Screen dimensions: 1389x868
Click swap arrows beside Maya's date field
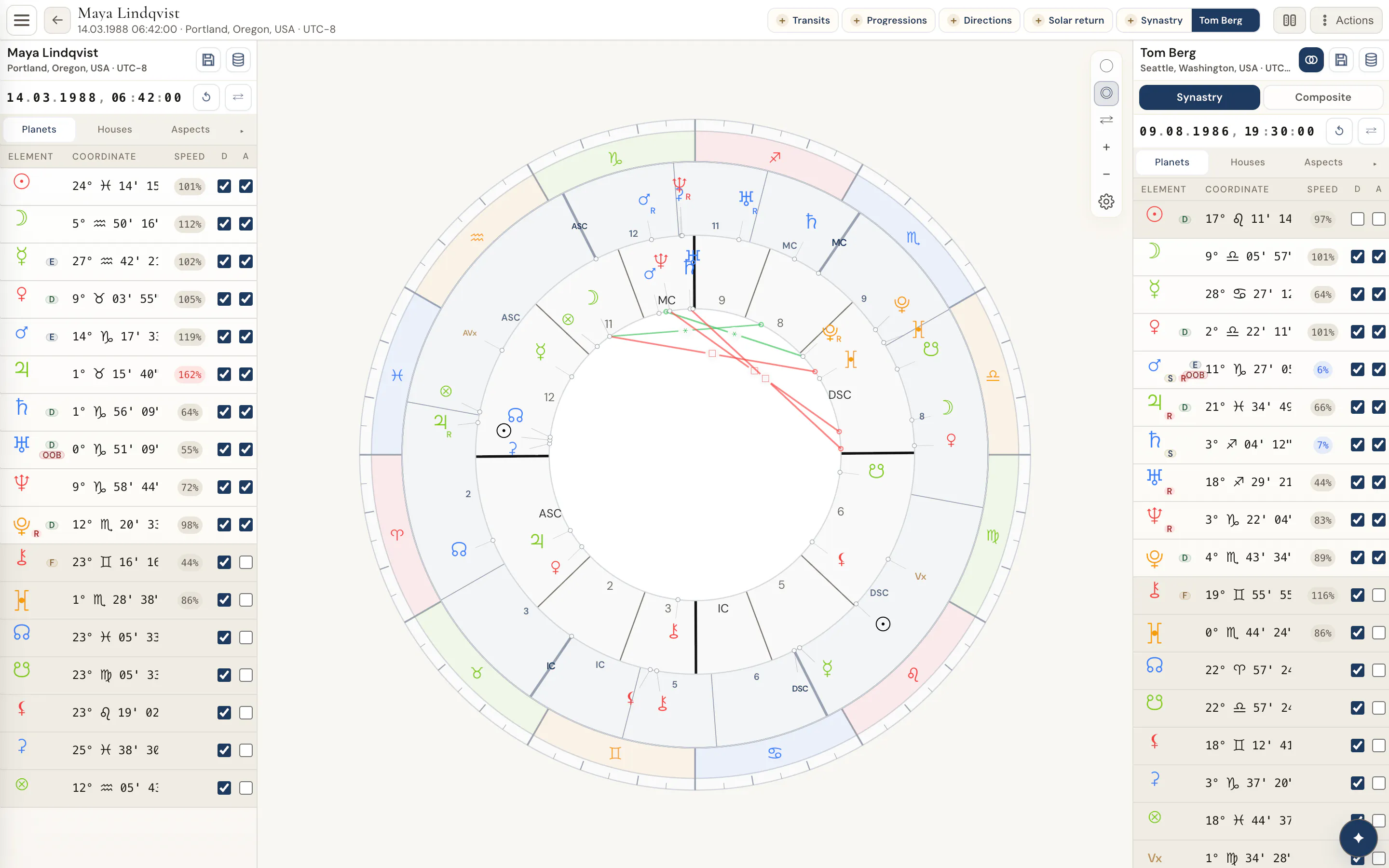pyautogui.click(x=238, y=97)
